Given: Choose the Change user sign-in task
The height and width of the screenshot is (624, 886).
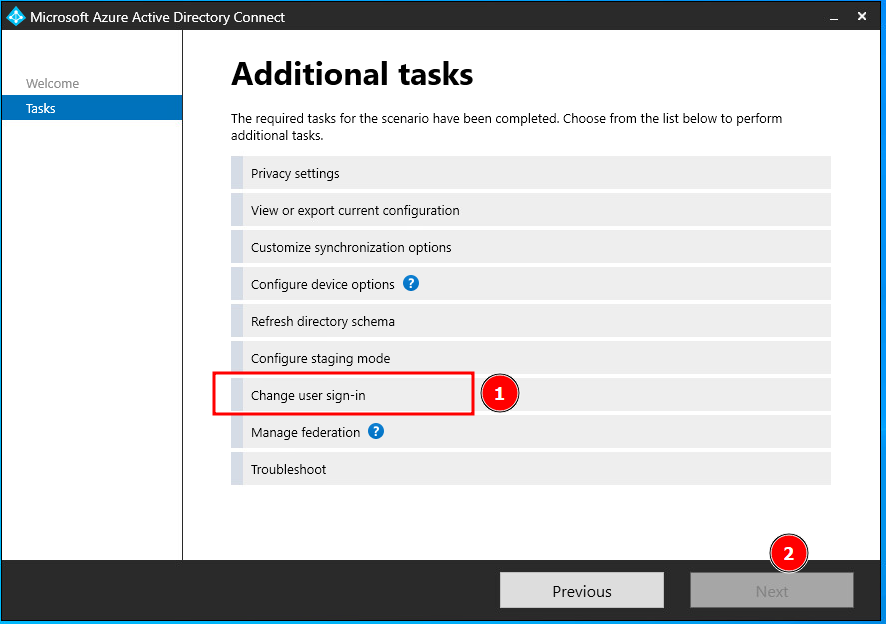Looking at the screenshot, I should coord(308,396).
